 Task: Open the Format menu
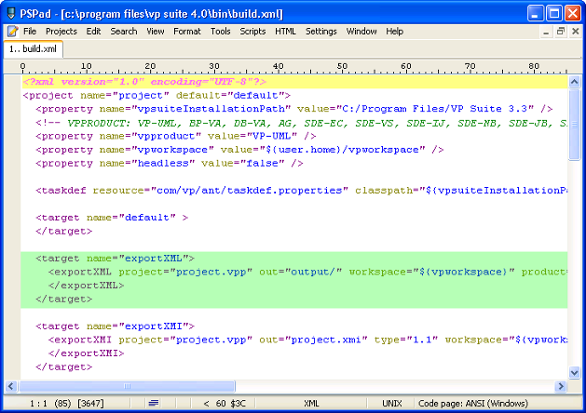[x=187, y=31]
